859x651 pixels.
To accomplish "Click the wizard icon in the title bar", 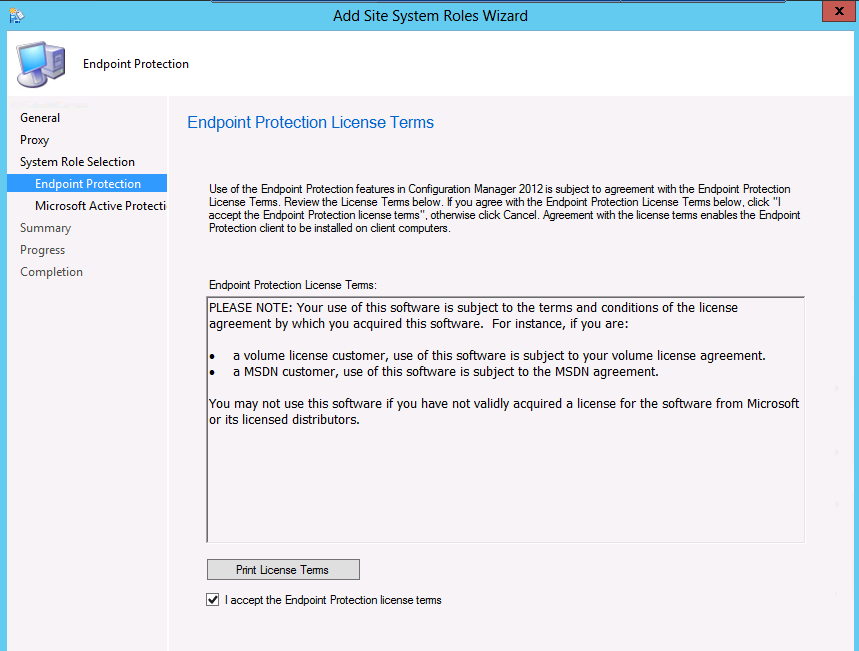I will (16, 15).
